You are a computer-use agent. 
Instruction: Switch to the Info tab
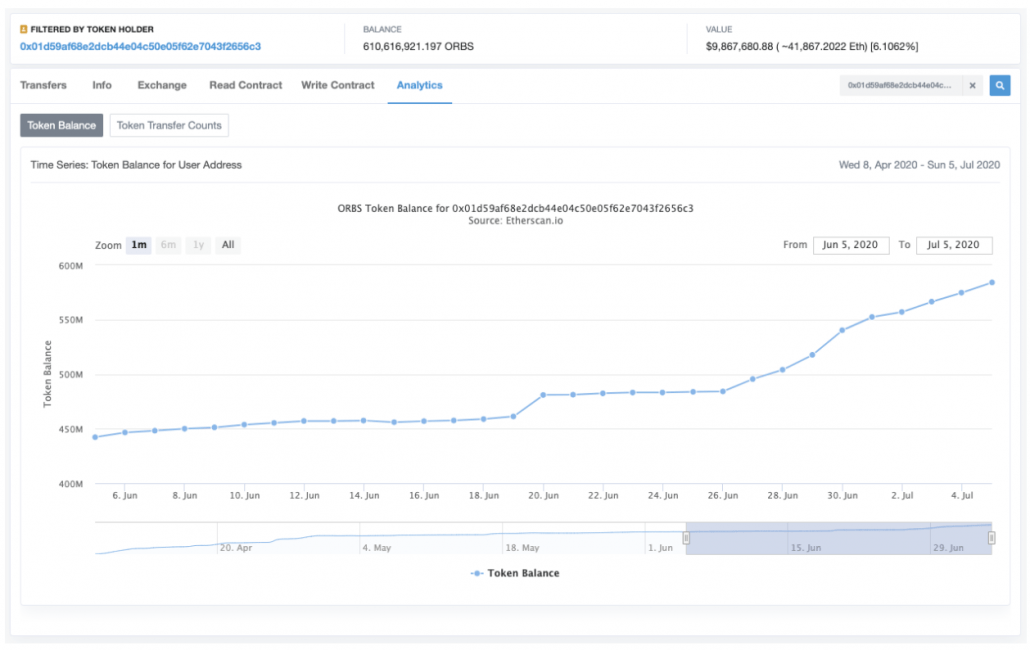(x=102, y=85)
